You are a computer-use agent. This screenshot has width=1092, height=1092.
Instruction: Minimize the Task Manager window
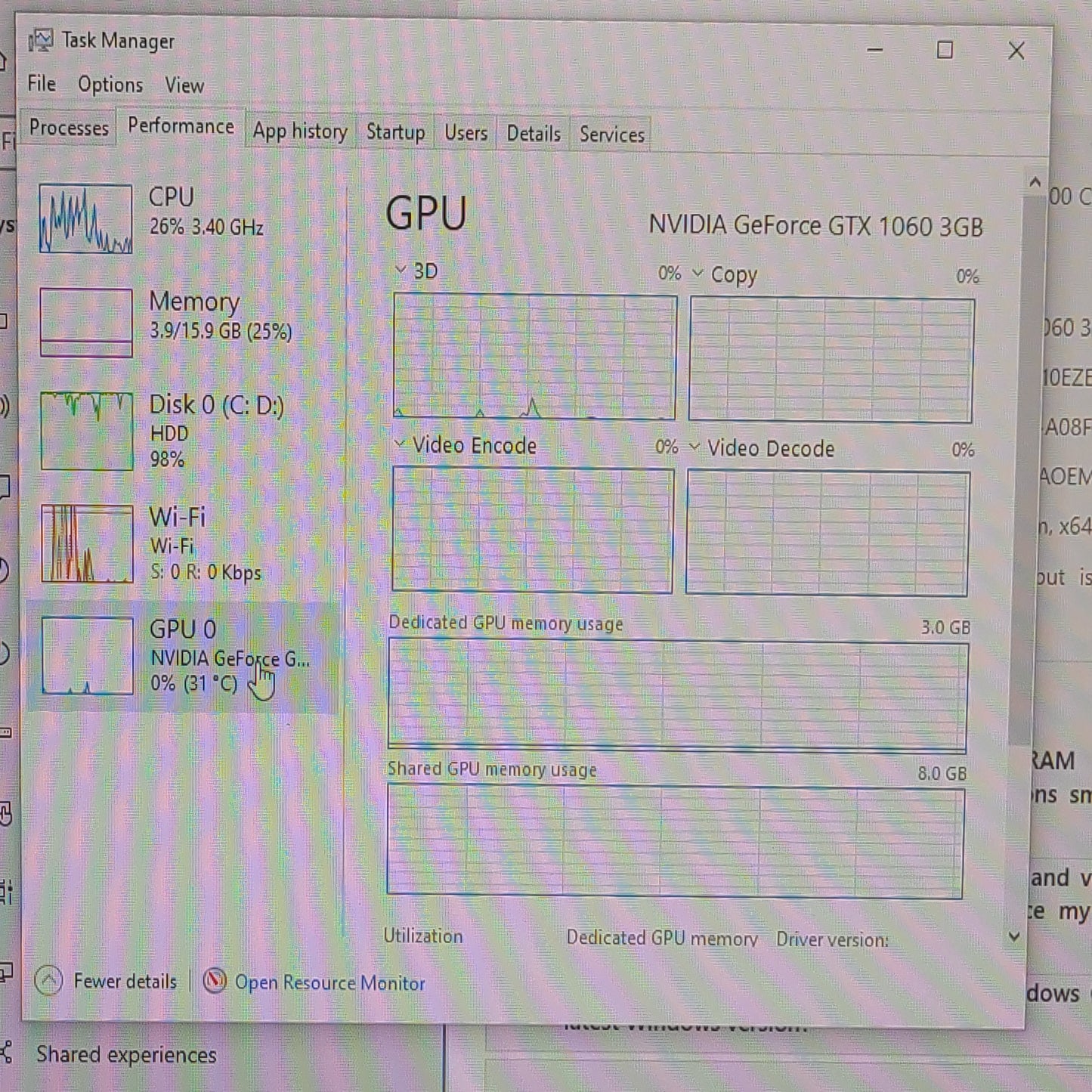875,50
